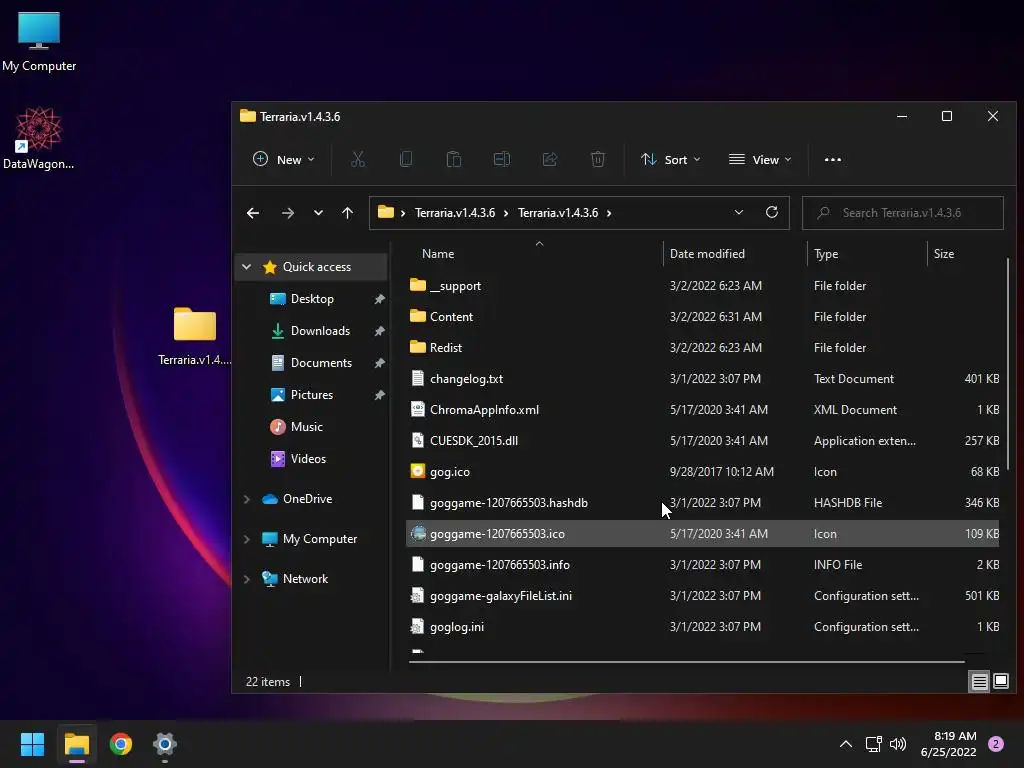Select changelog.txt file
The height and width of the screenshot is (768, 1024).
point(703,379)
